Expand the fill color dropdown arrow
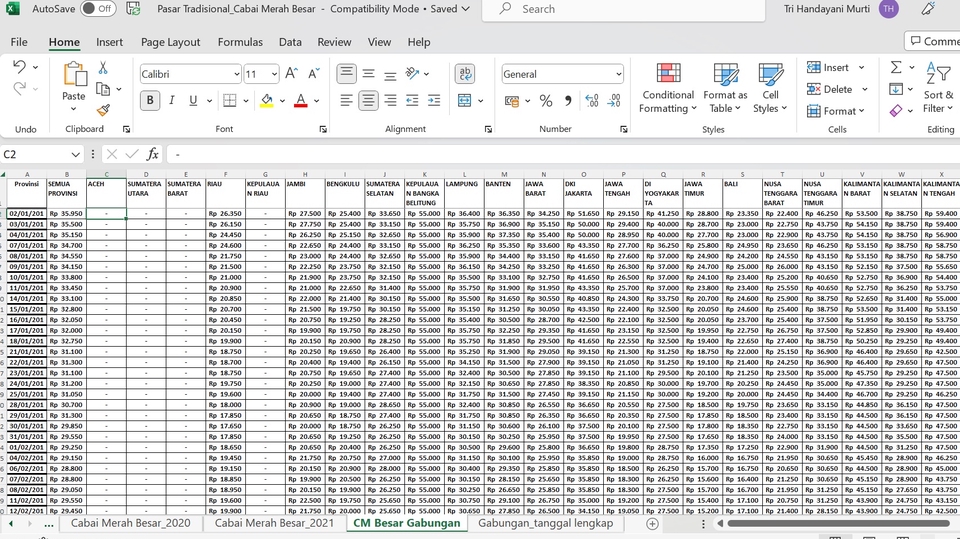Viewport: 960px width, 539px height. [282, 100]
